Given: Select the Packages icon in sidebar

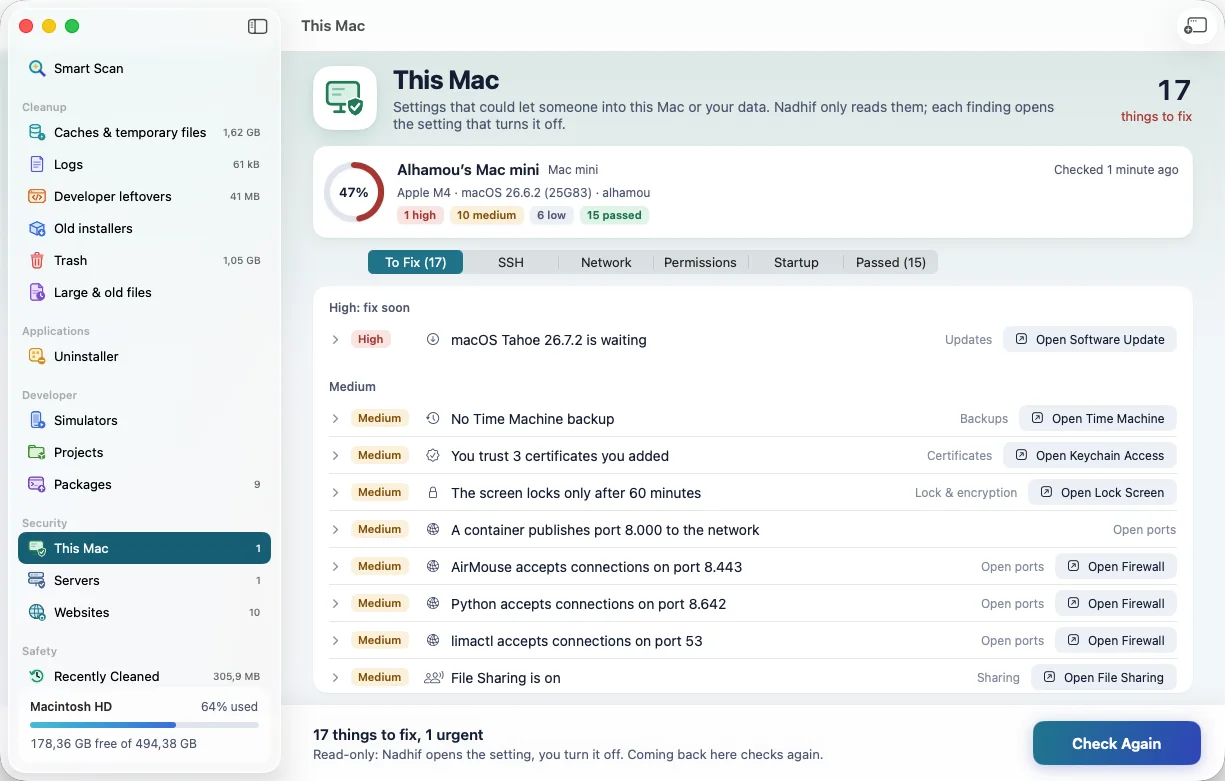Looking at the screenshot, I should pyautogui.click(x=37, y=484).
